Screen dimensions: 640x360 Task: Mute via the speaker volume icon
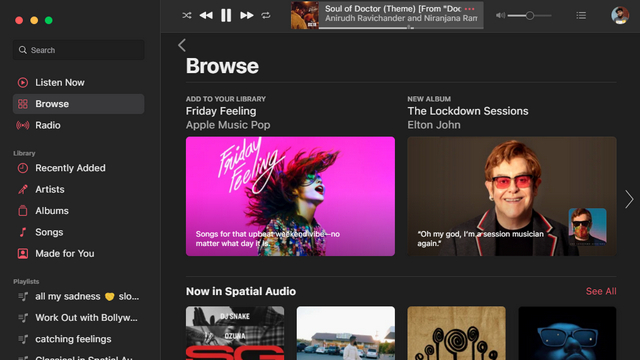(x=500, y=16)
